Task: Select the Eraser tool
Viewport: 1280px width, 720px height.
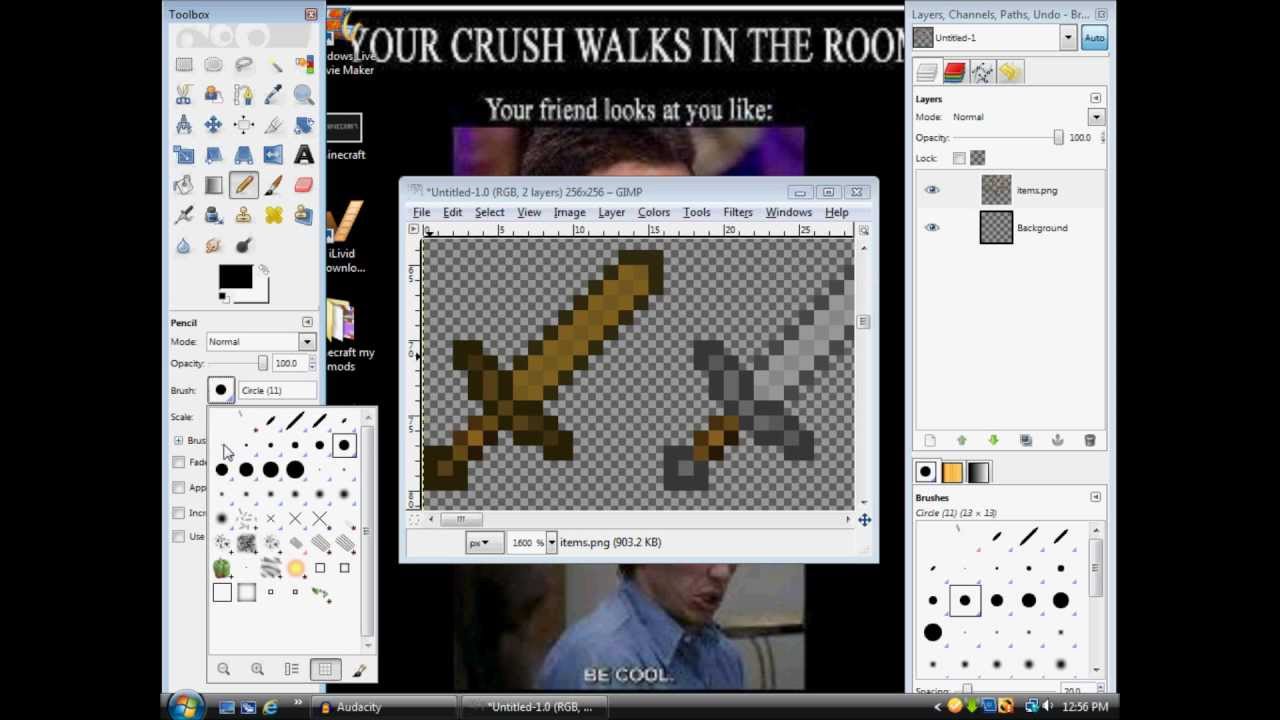Action: click(x=304, y=185)
